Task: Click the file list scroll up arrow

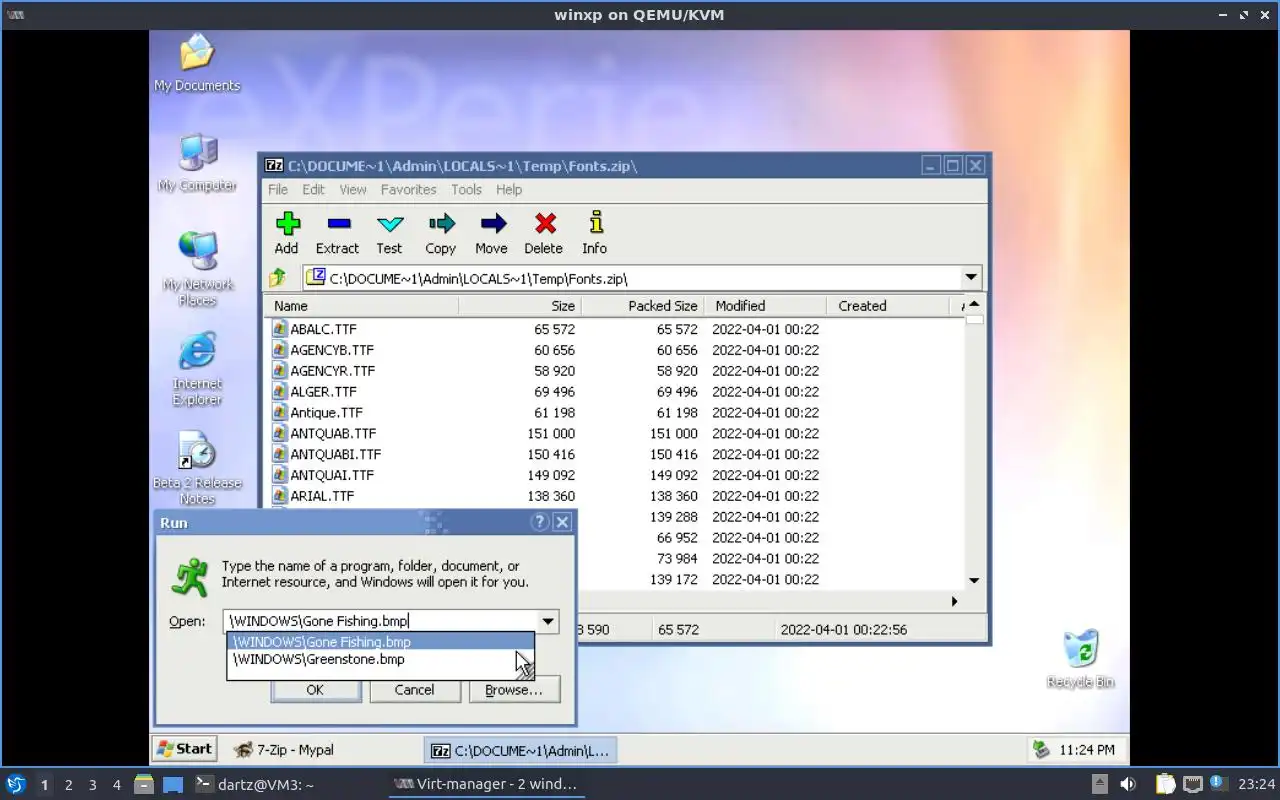Action: 974,304
